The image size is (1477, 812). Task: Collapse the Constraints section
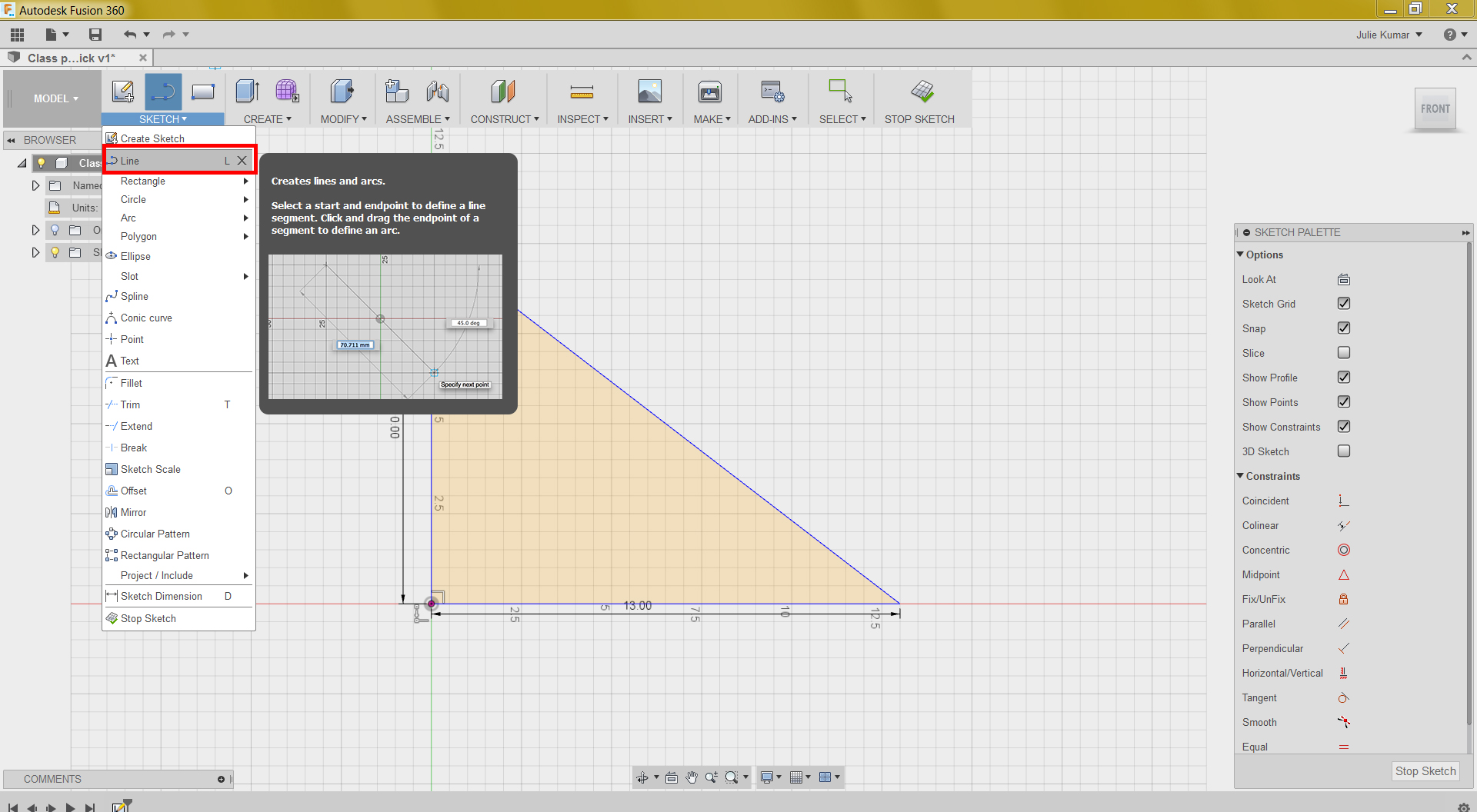click(x=1240, y=476)
